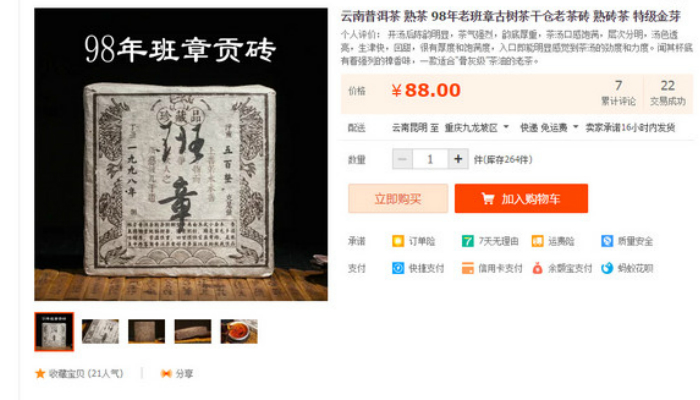Decrease quantity with the minus button
The height and width of the screenshot is (400, 700).
[402, 159]
